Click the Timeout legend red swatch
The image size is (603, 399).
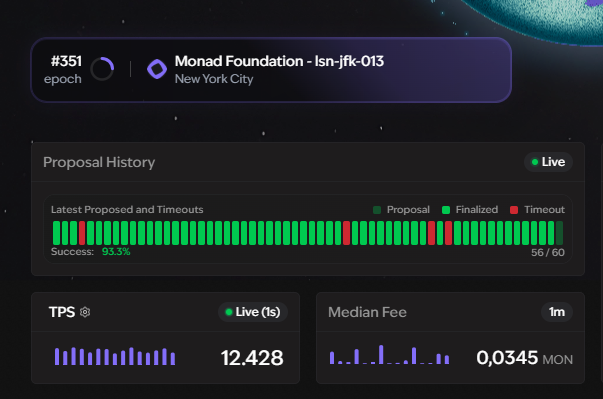(514, 210)
